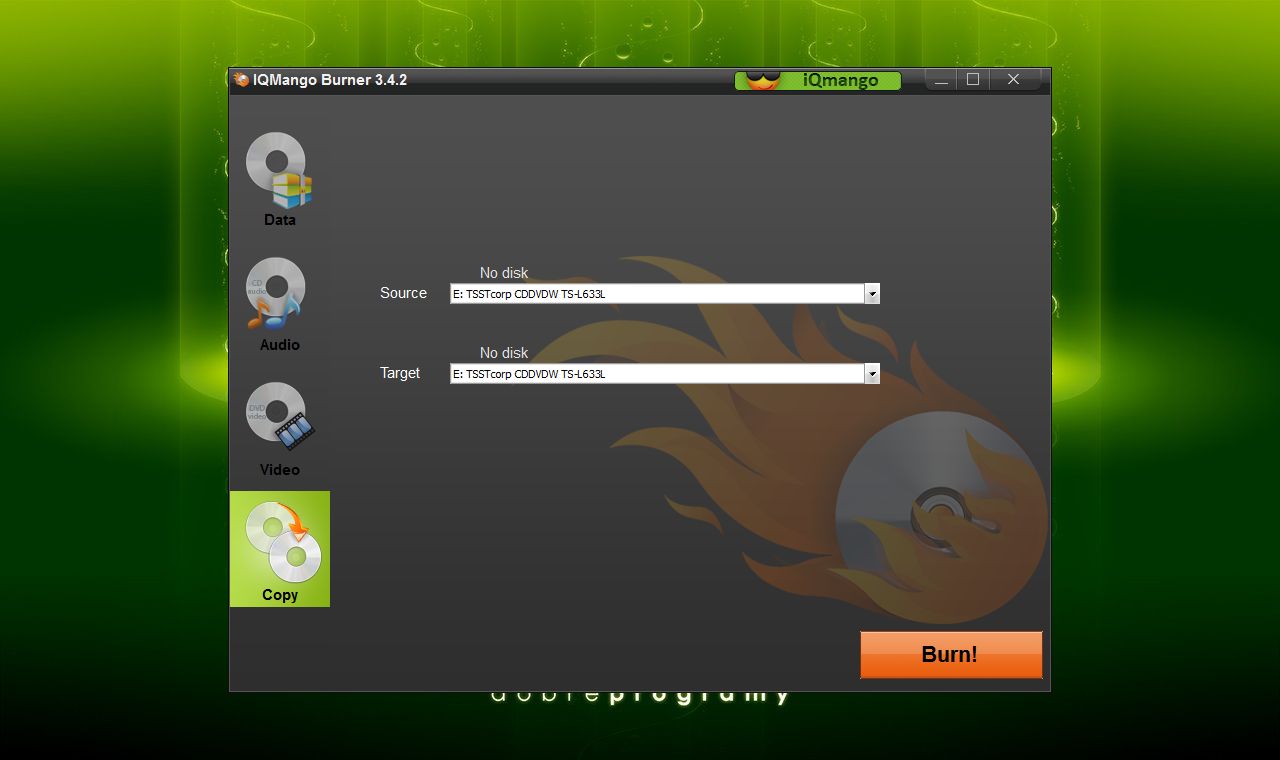The width and height of the screenshot is (1280, 760).
Task: Click the iQmango logo banner
Action: (x=818, y=81)
